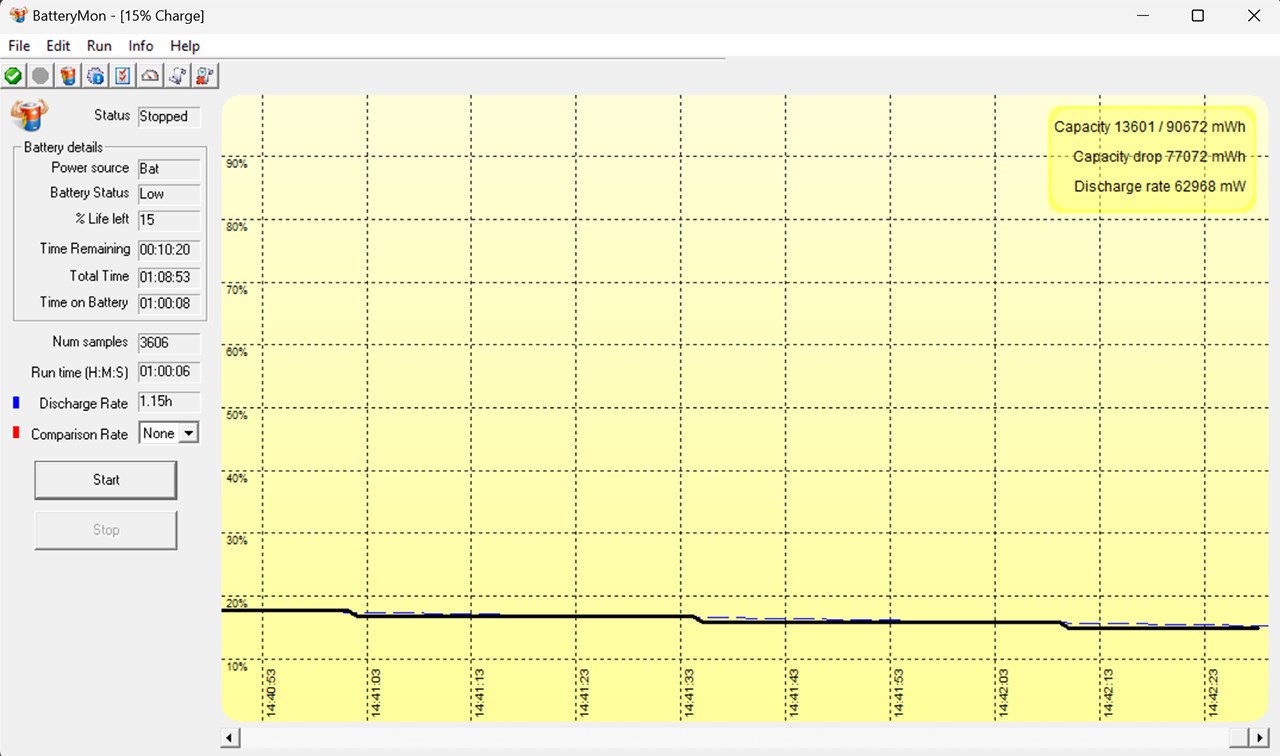Viewport: 1280px width, 756px height.
Task: Click the disabled Stop button
Action: tap(106, 530)
